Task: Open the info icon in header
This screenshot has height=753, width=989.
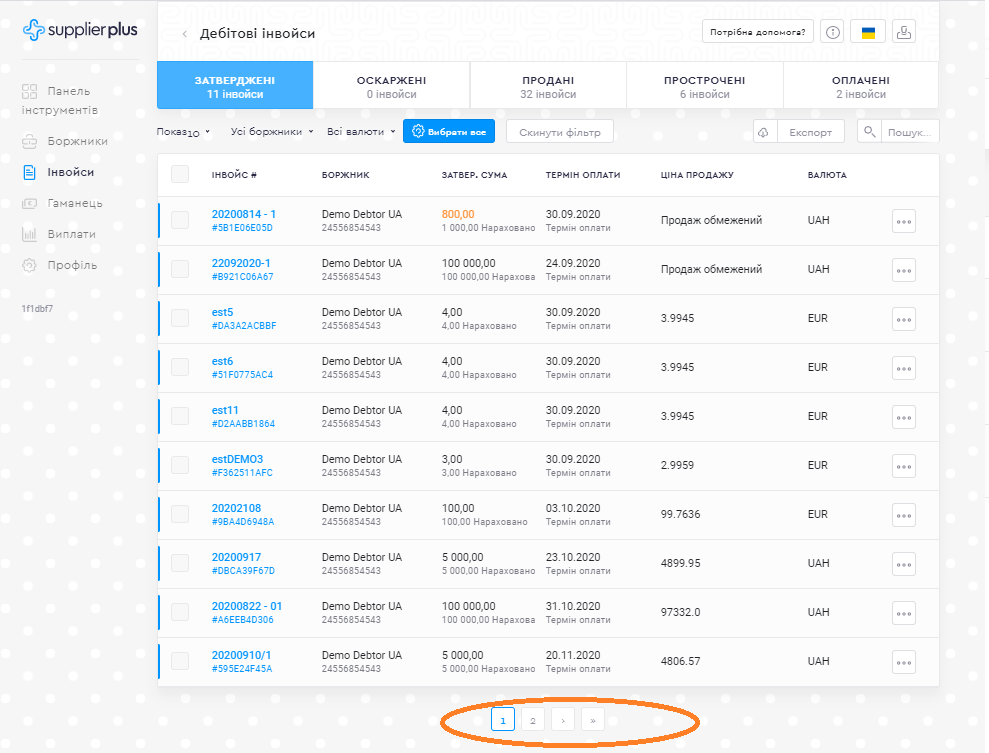Action: pyautogui.click(x=831, y=32)
